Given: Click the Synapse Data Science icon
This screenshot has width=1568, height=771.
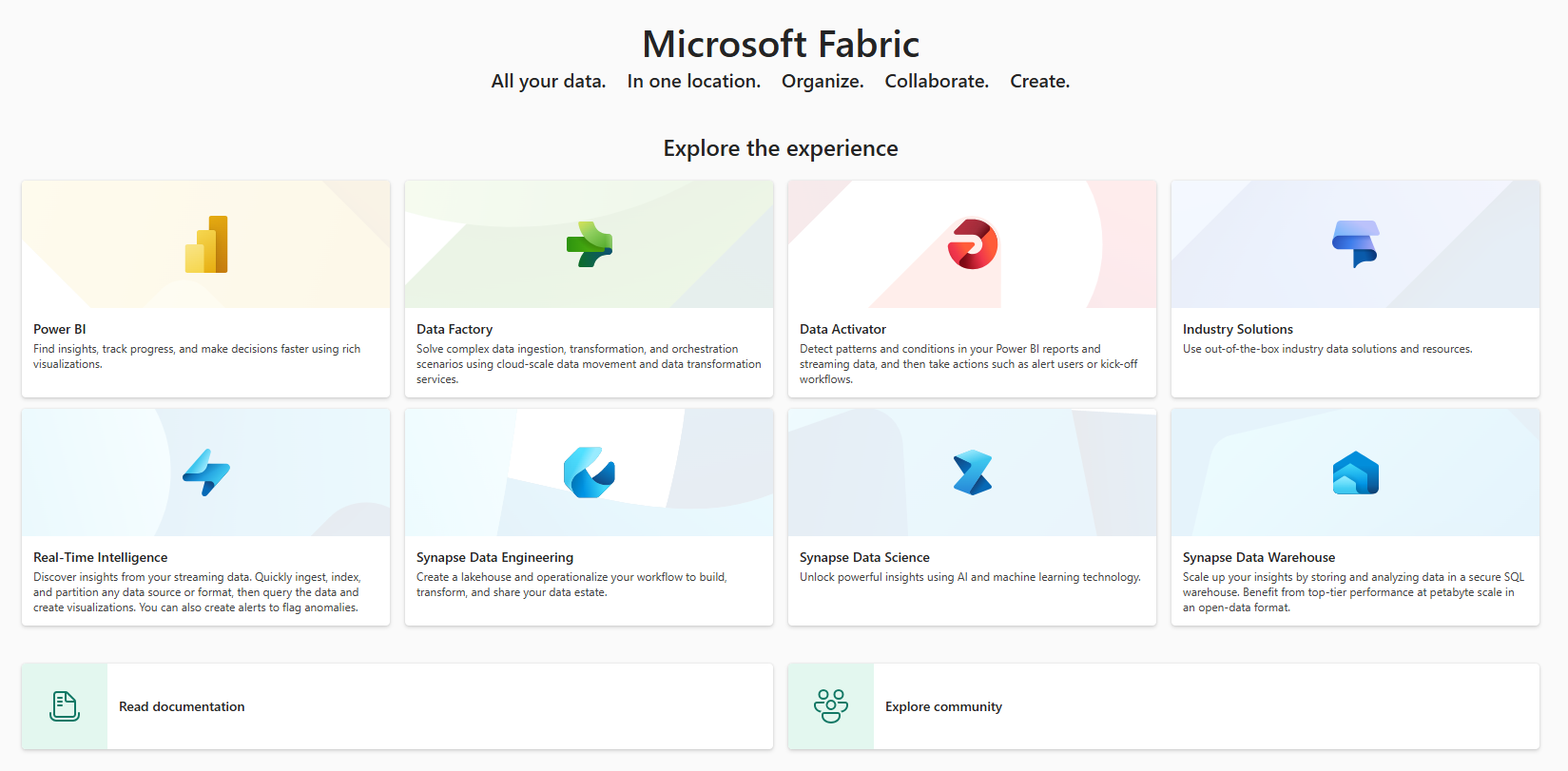Looking at the screenshot, I should click(x=973, y=472).
